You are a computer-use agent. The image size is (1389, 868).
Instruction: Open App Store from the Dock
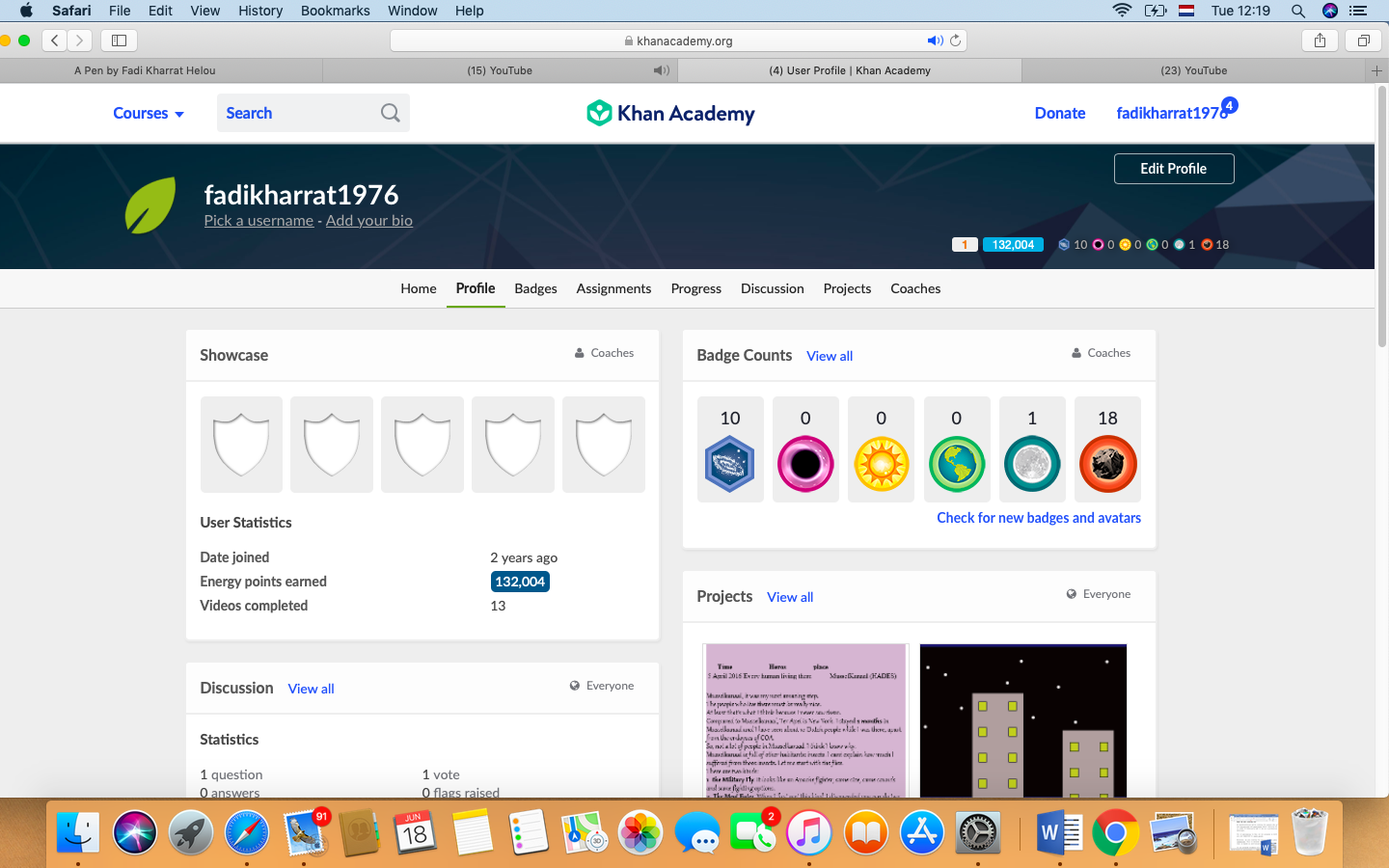click(922, 832)
